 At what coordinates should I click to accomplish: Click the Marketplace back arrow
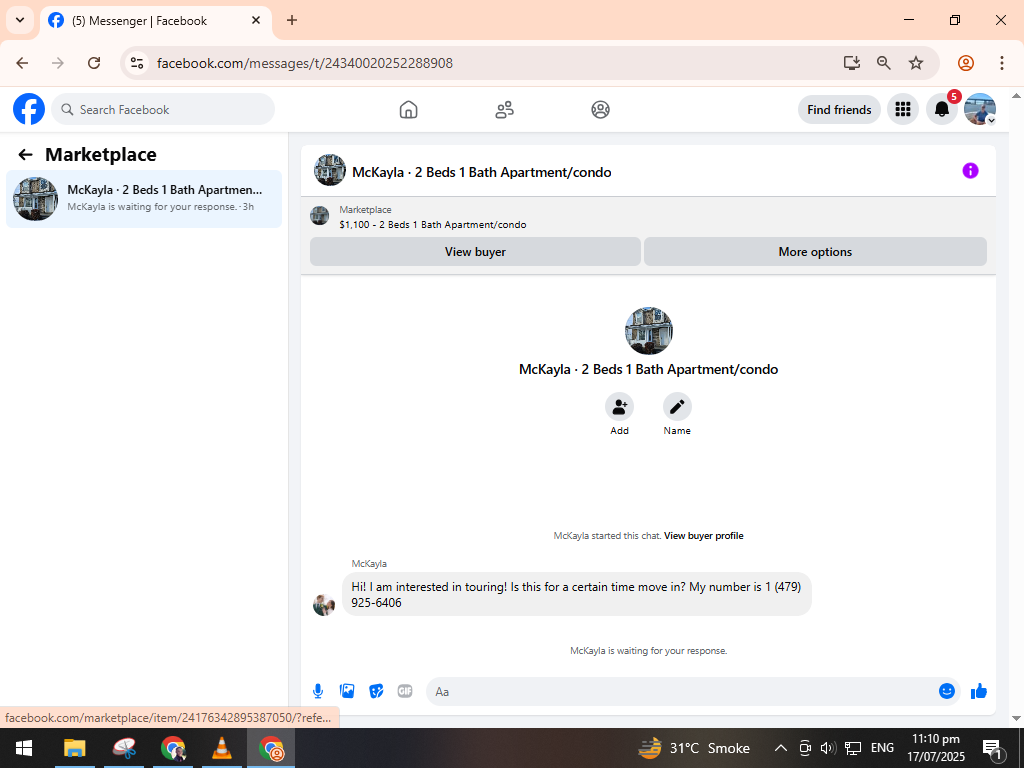click(25, 155)
